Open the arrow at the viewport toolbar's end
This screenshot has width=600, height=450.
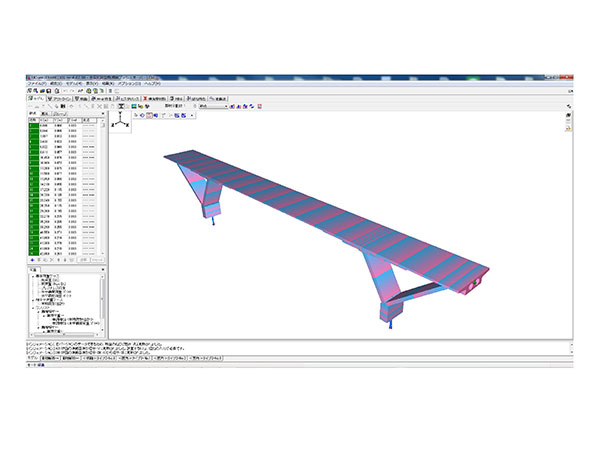tap(191, 116)
